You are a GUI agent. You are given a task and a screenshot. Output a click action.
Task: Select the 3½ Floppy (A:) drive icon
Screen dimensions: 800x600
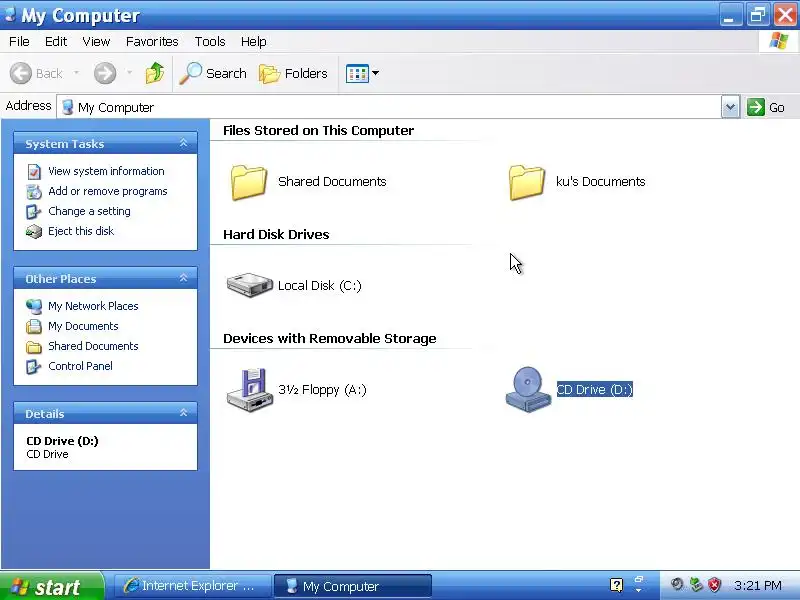click(x=249, y=389)
